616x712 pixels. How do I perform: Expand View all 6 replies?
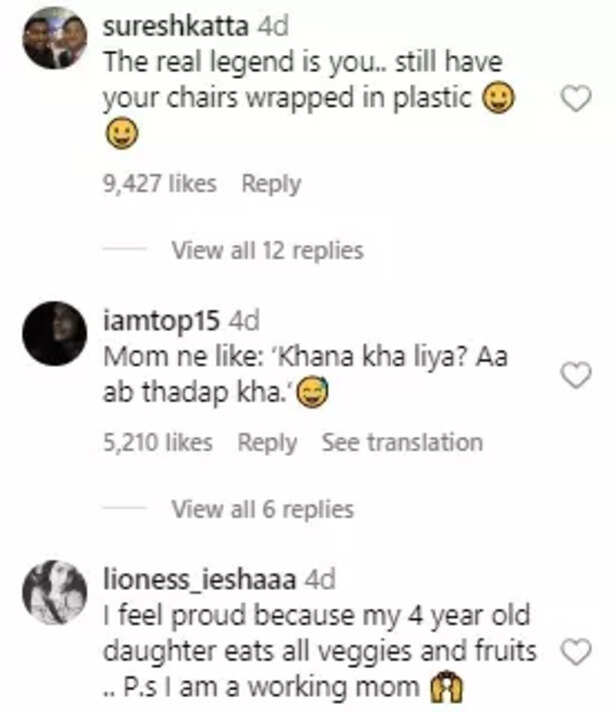[262, 509]
